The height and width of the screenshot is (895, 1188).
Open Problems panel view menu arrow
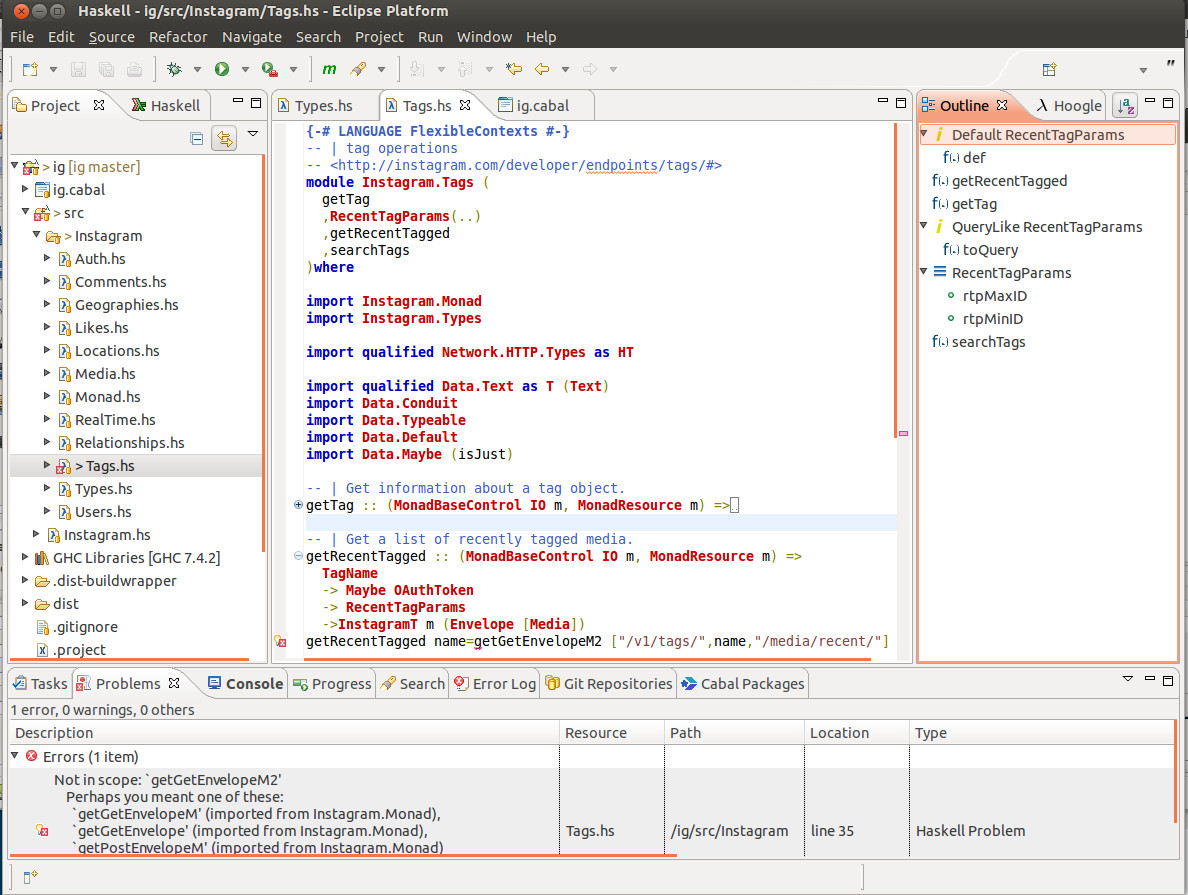[1127, 679]
